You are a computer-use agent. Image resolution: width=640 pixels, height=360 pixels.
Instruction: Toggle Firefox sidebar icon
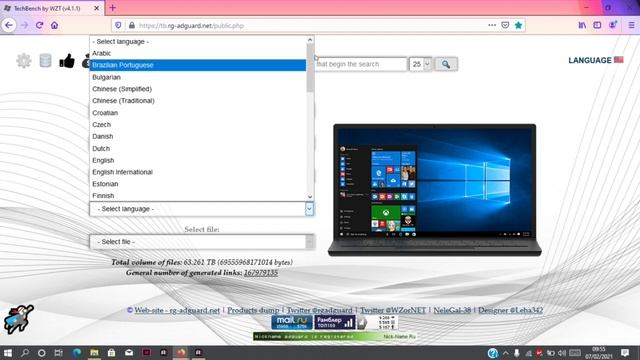pos(597,25)
